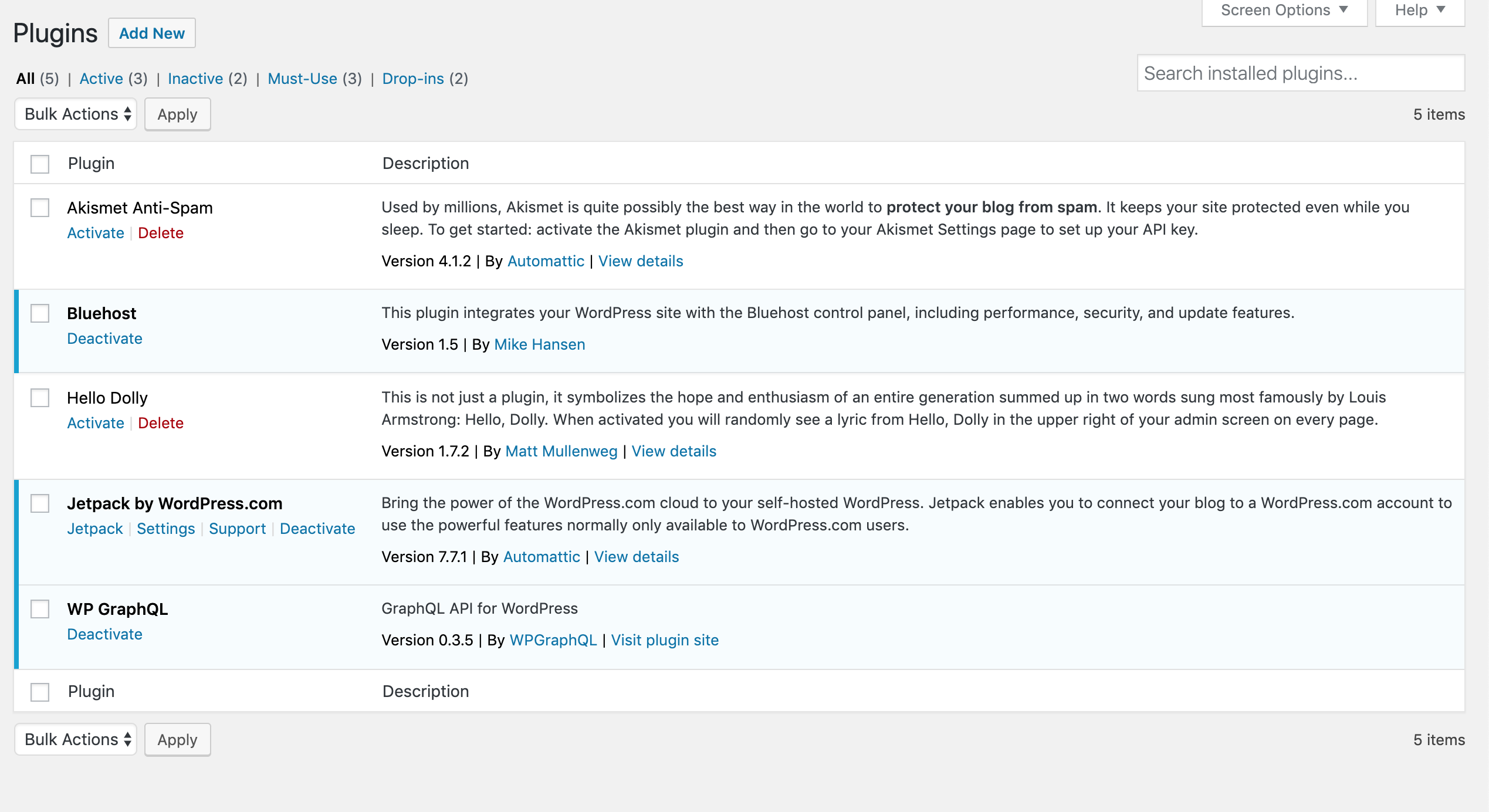The height and width of the screenshot is (812, 1489).
Task: Sort by Plugin column header
Action: click(91, 163)
